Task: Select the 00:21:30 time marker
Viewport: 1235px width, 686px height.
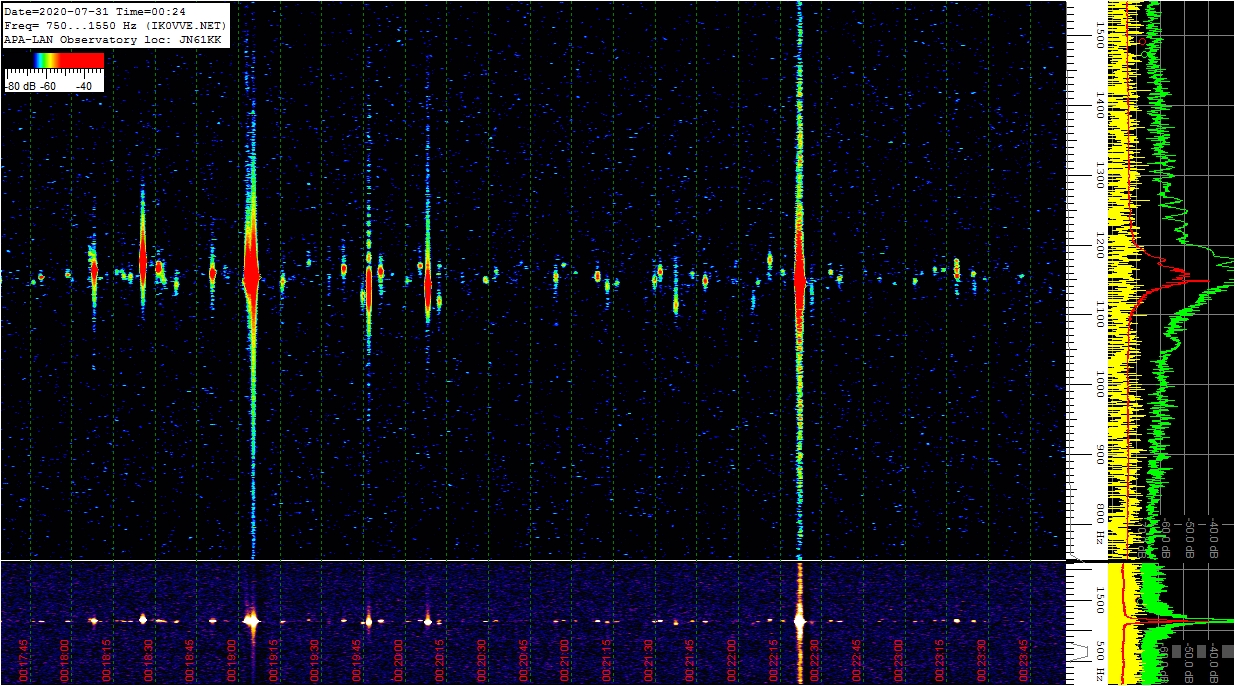Action: point(648,662)
